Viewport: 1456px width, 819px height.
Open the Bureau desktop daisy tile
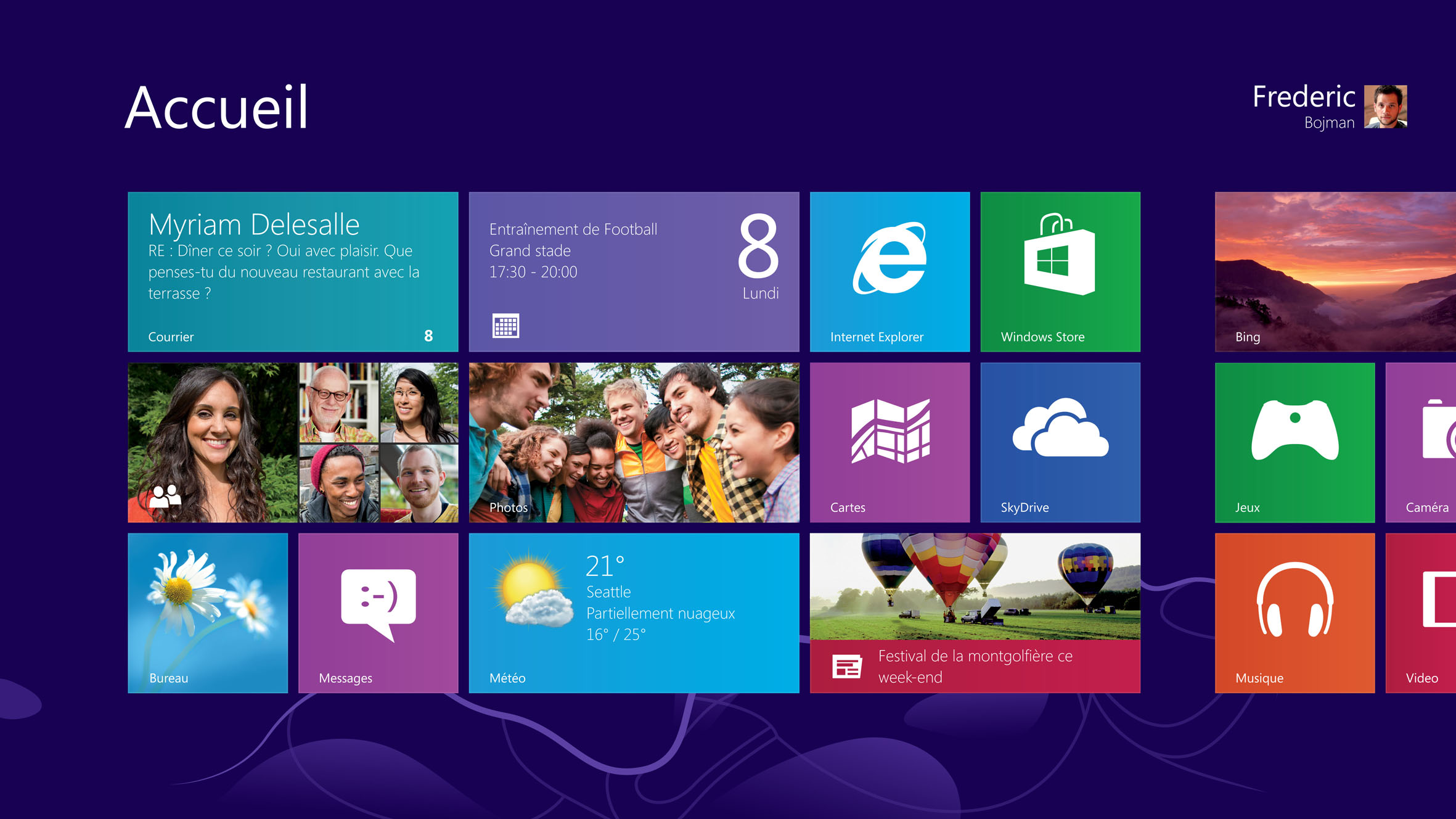coord(208,612)
